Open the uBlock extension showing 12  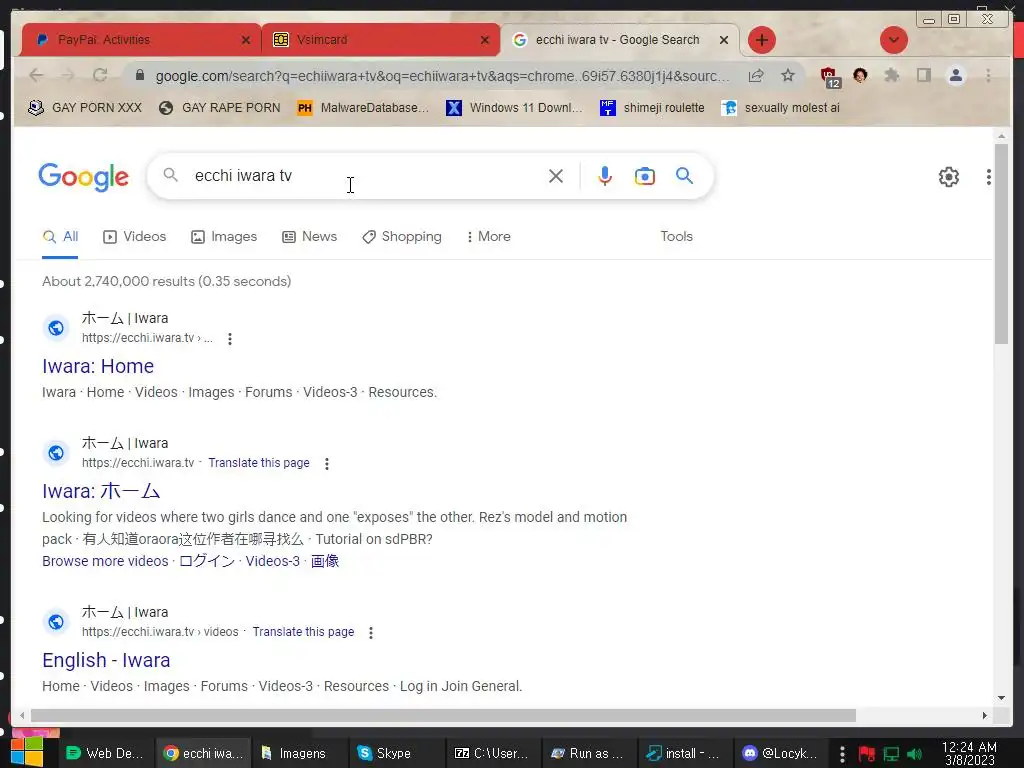coord(829,76)
